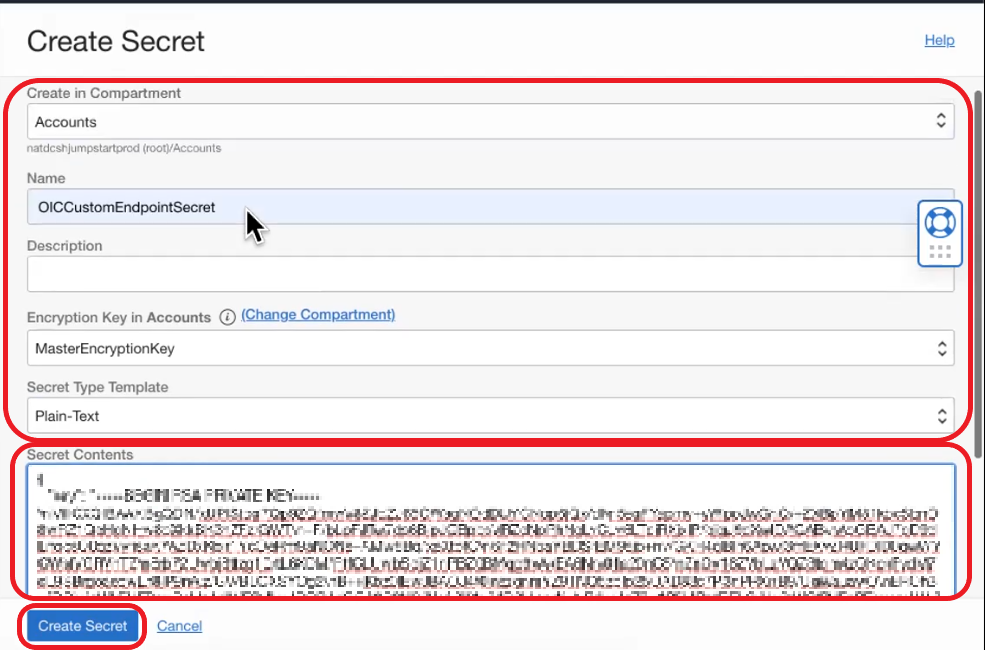Open the Create in Compartment dropdown
985x650 pixels.
(491, 121)
